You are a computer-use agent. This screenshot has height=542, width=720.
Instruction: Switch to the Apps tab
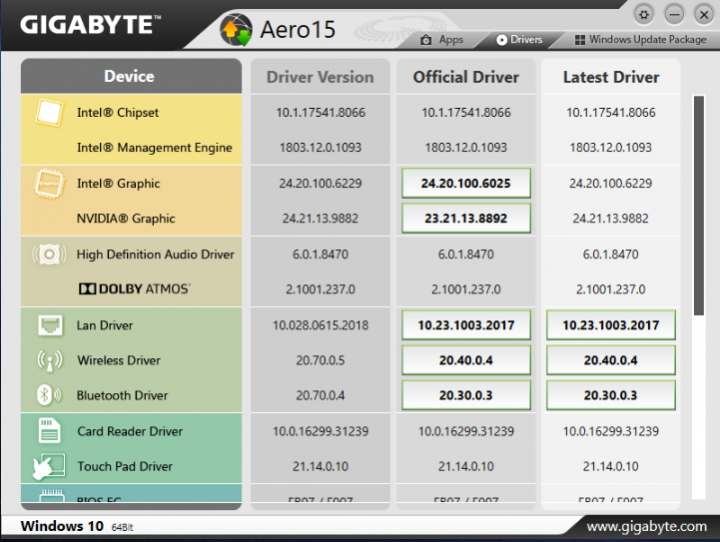point(442,40)
